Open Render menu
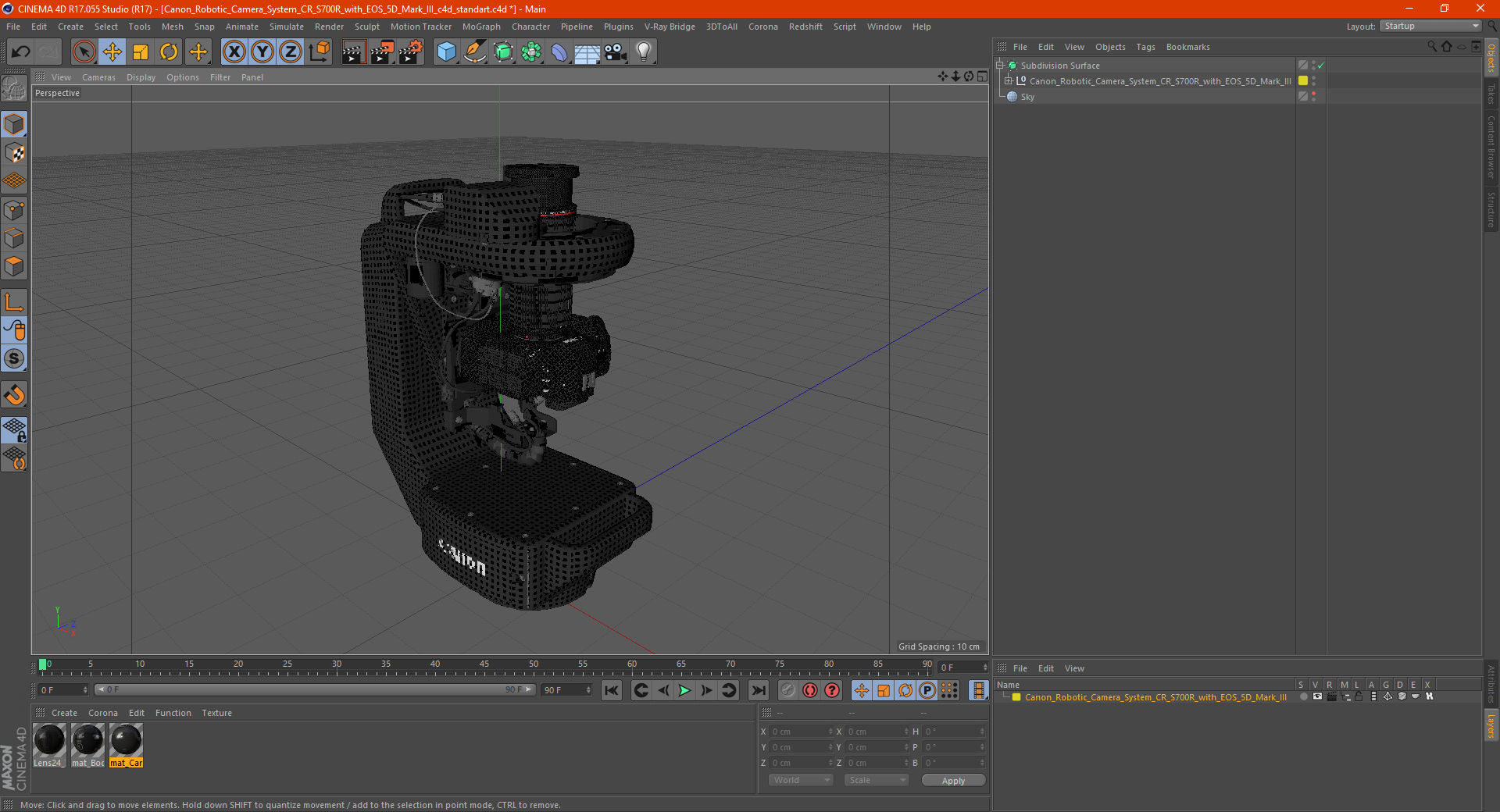The width and height of the screenshot is (1500, 812). [329, 27]
